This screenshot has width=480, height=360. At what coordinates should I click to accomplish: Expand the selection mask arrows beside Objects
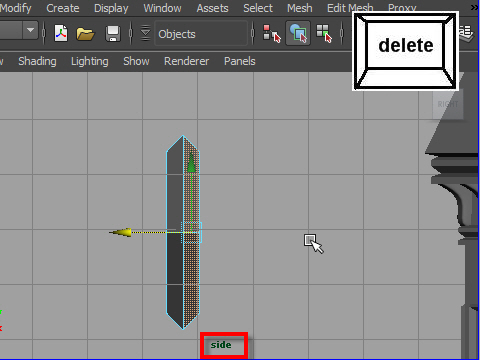[x=145, y=33]
